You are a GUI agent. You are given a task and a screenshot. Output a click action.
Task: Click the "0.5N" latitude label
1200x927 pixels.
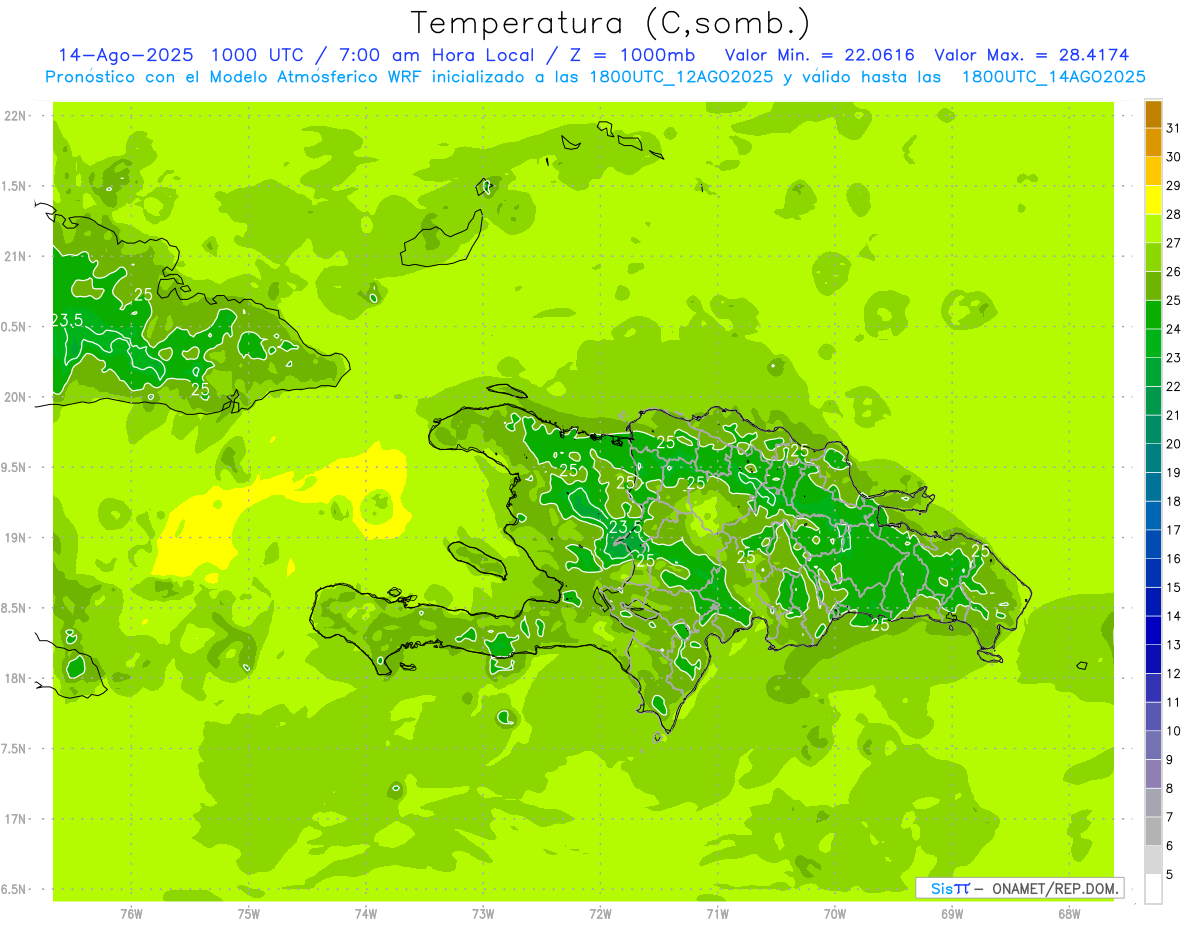click(14, 327)
